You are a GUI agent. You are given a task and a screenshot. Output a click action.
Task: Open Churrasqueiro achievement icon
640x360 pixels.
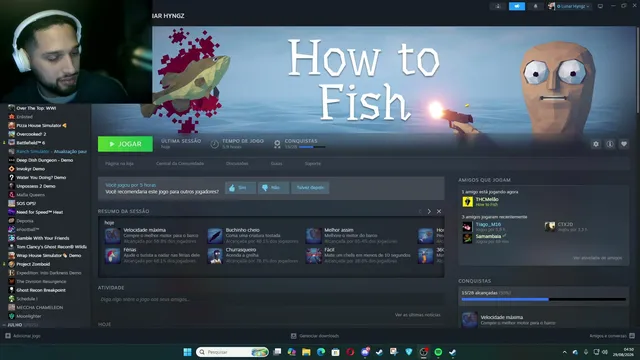(215, 256)
